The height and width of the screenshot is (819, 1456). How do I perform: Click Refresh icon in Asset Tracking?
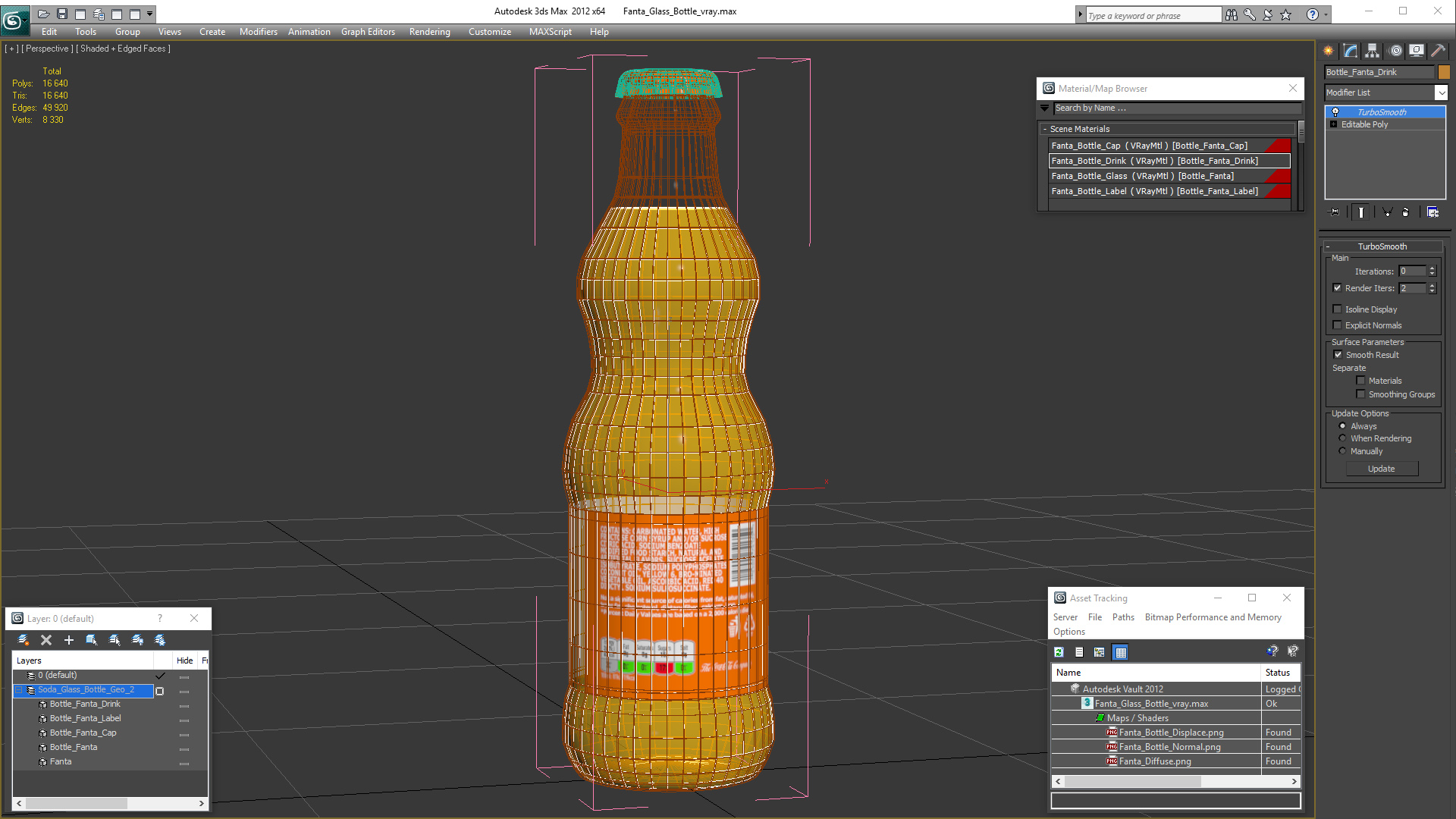pos(1059,652)
